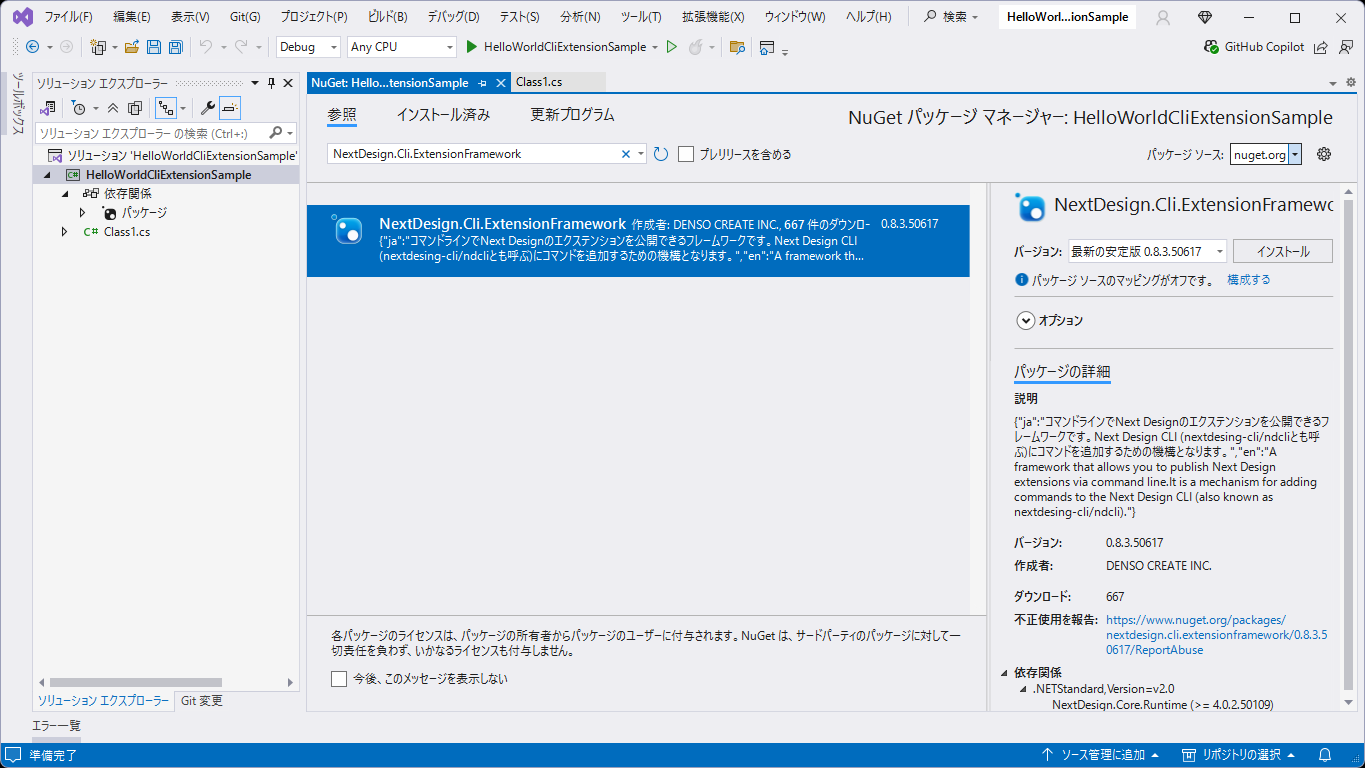Click the diamond icon next to the account icon

point(1204,17)
